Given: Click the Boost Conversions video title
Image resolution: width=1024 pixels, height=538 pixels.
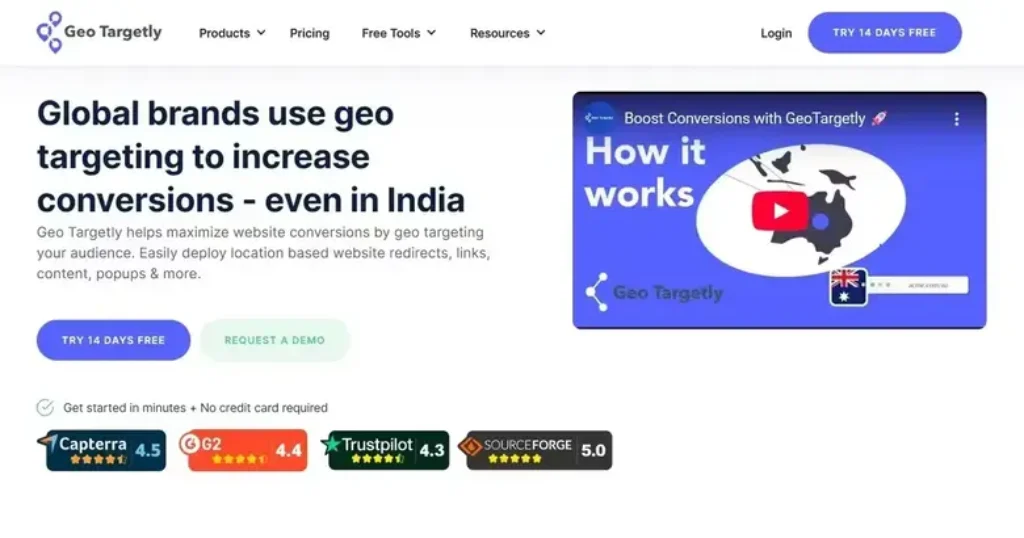Looking at the screenshot, I should (744, 118).
